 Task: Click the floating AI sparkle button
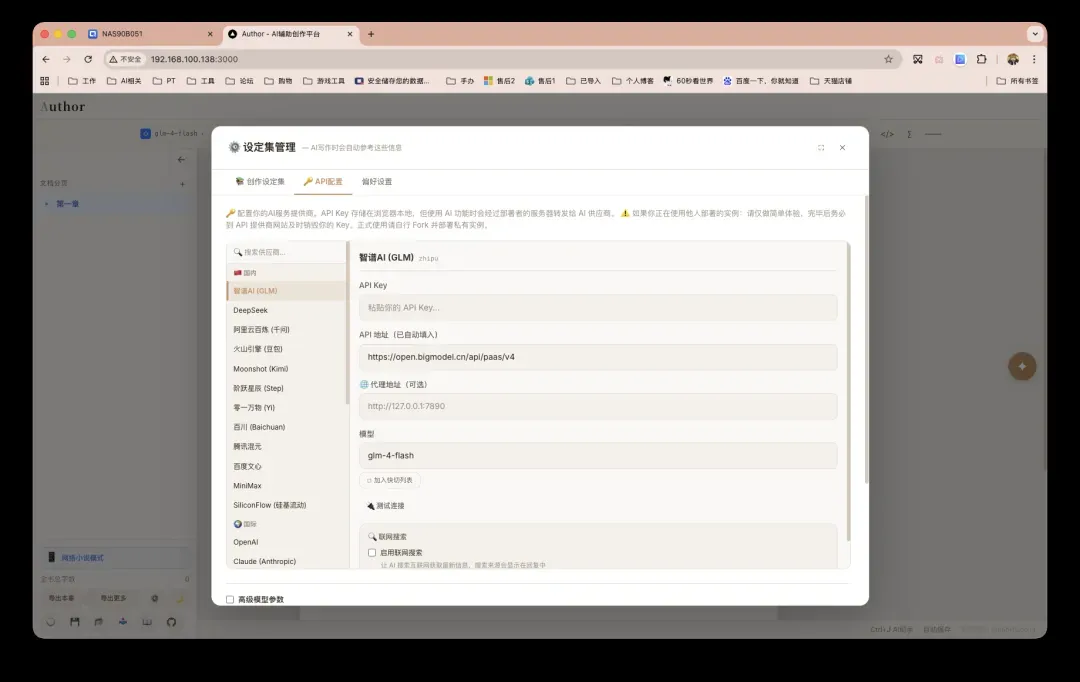click(1021, 366)
